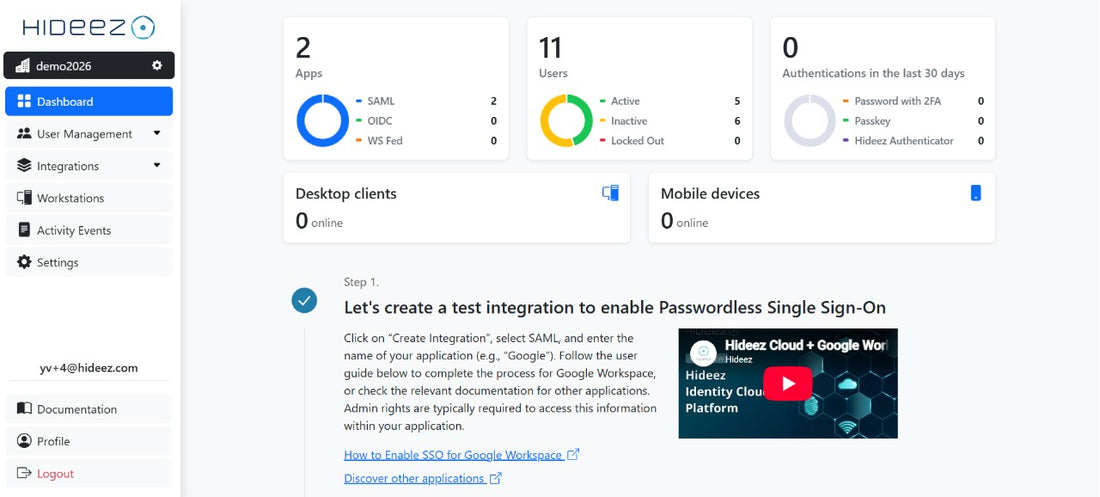Click the Desktop clients computer icon

[610, 193]
